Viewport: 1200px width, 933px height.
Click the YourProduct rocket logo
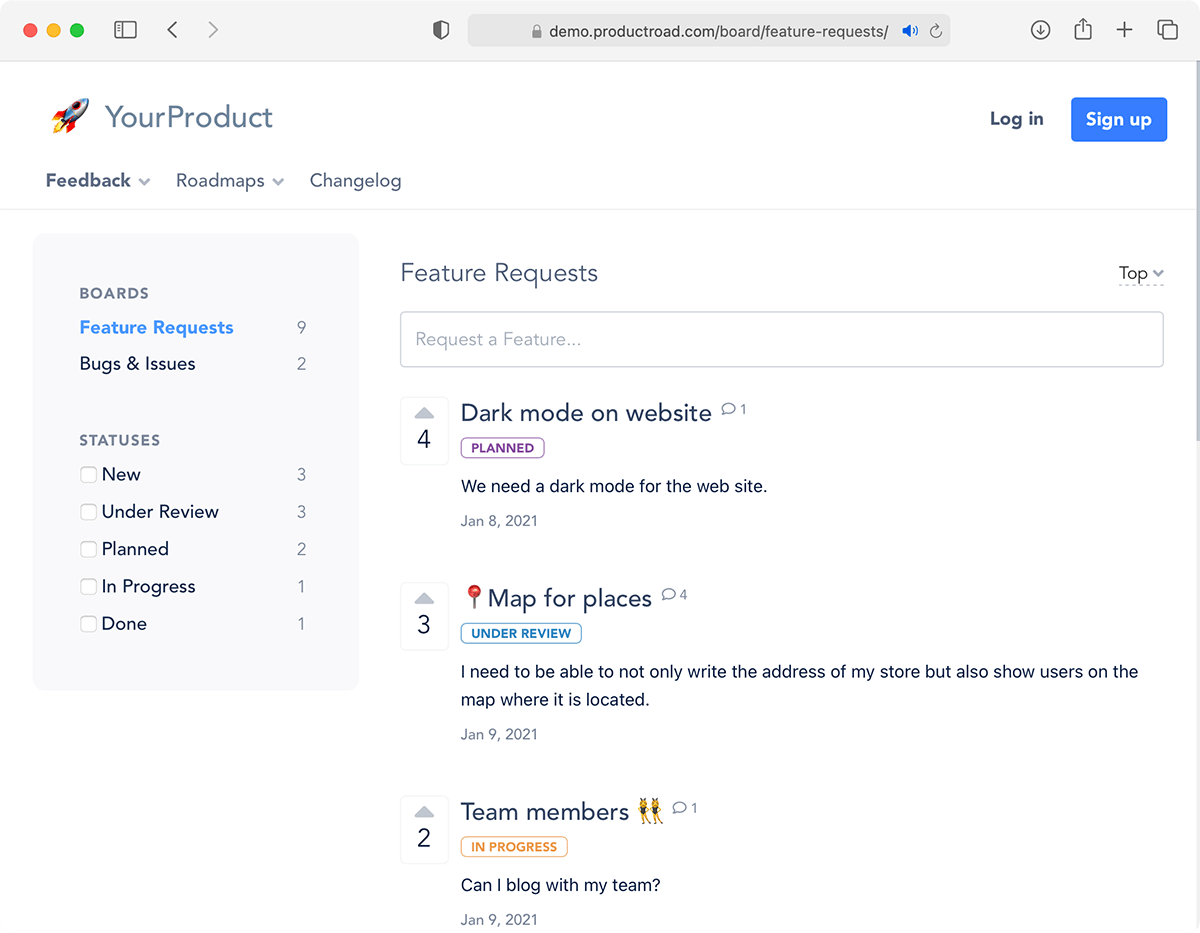pyautogui.click(x=70, y=116)
